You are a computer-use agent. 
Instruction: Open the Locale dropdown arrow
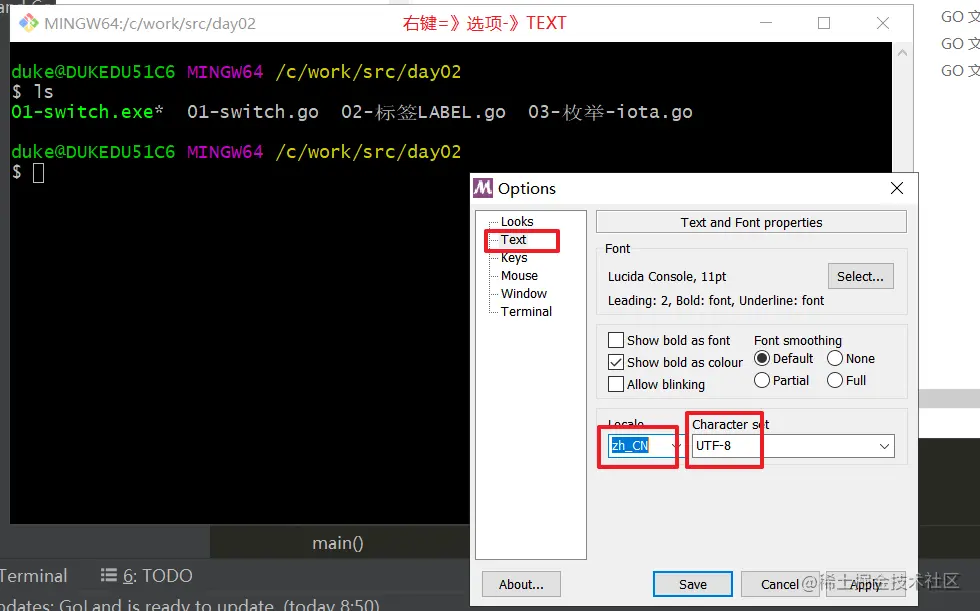(675, 446)
